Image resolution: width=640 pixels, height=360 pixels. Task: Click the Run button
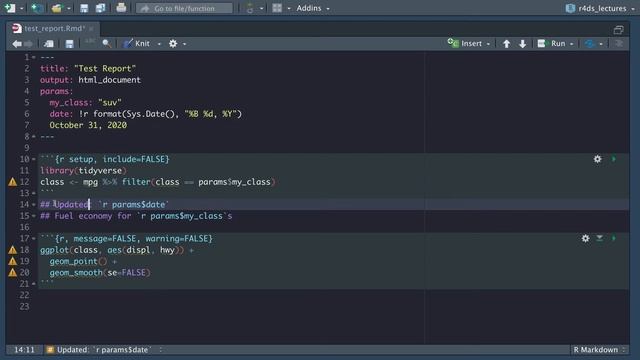(552, 43)
